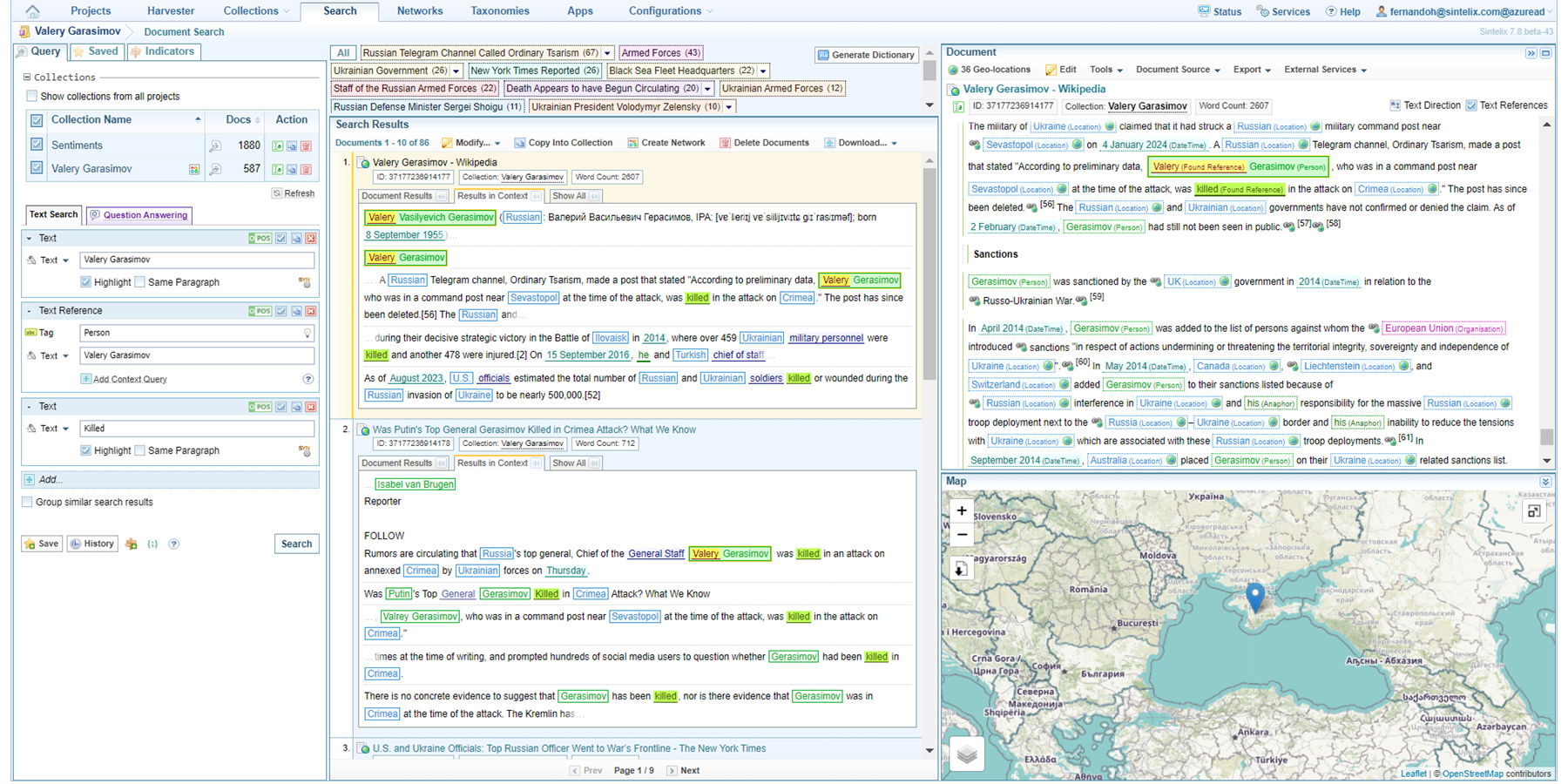Open dropdown on Ukrainian Government facet

tap(456, 71)
